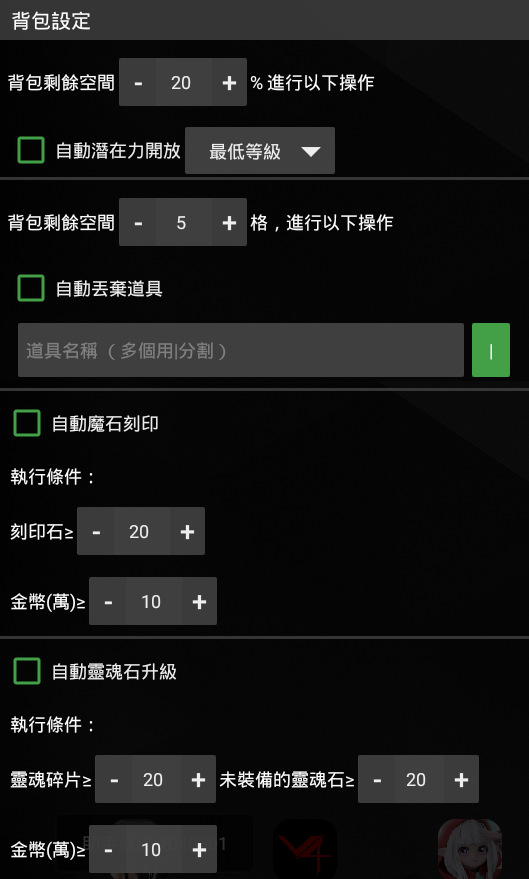This screenshot has width=529, height=879.
Task: Decrease 金幣(萬) under magic stone engraving
Action: (108, 602)
